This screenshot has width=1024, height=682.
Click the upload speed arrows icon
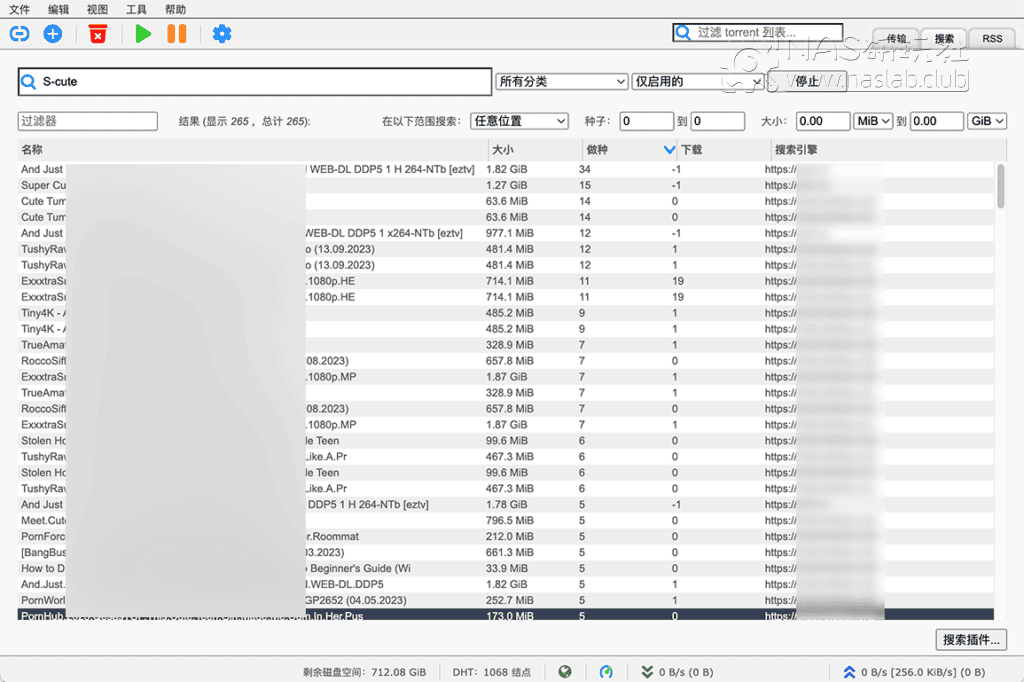click(x=849, y=672)
